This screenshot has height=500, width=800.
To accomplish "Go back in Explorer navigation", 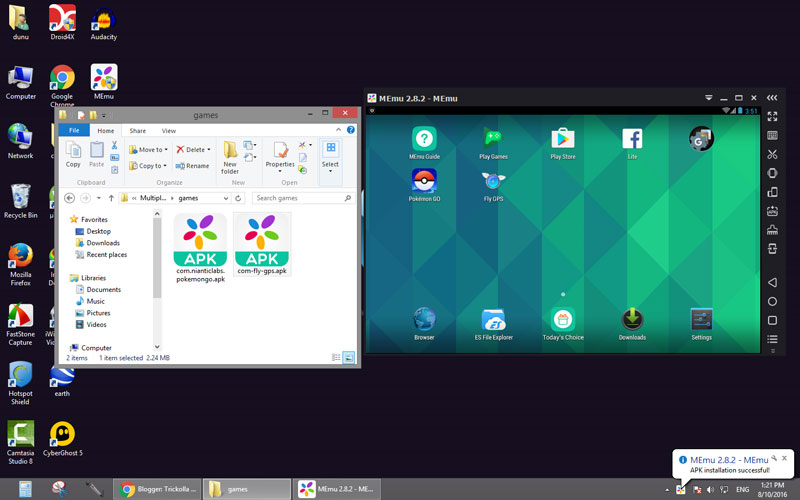I will pyautogui.click(x=69, y=198).
